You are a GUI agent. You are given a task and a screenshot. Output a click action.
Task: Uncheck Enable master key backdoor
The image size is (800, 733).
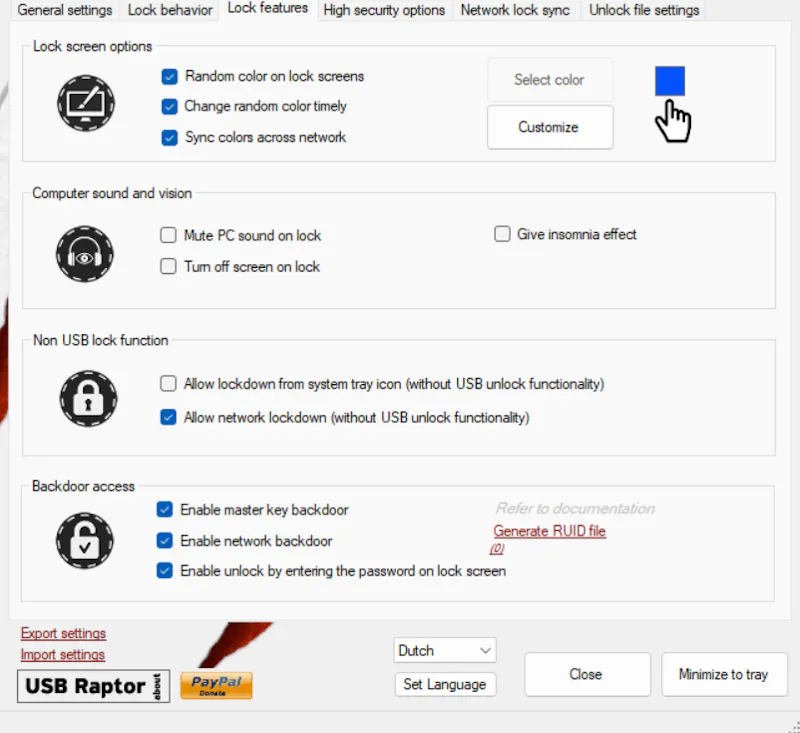click(165, 510)
